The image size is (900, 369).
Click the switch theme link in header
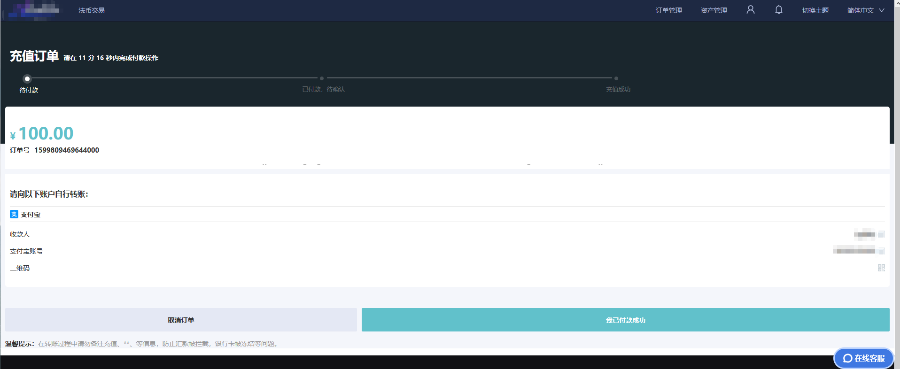[815, 10]
